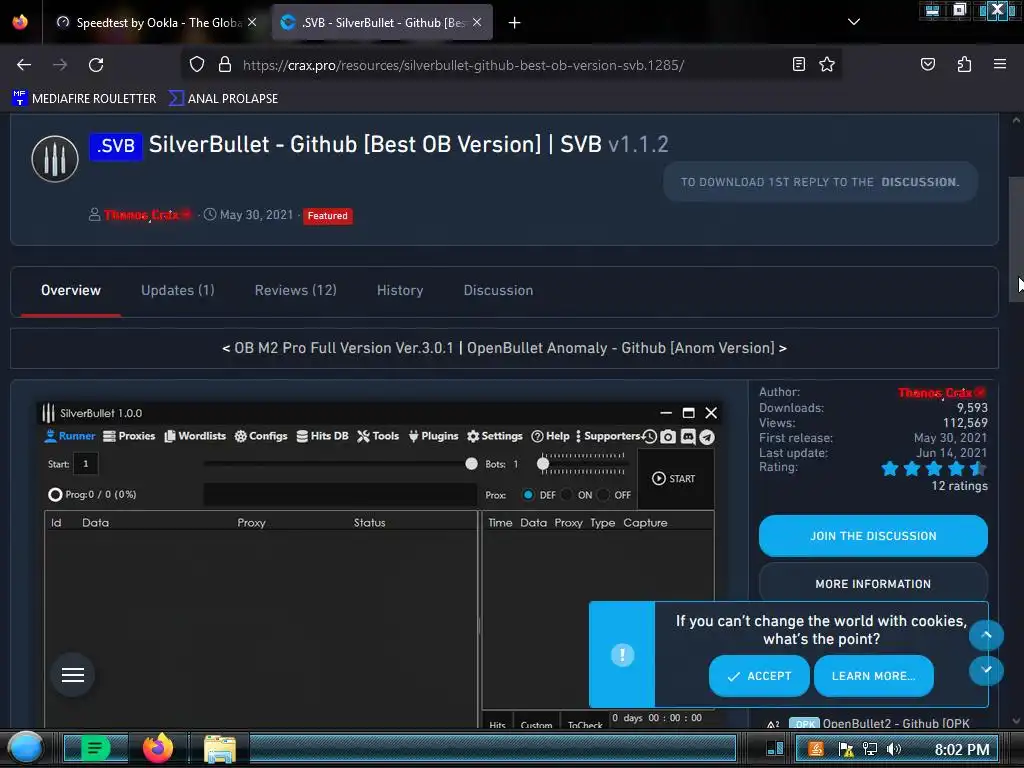Viewport: 1024px width, 768px height.
Task: Click Proxies menu in SilverBullet screenshot
Action: (129, 436)
